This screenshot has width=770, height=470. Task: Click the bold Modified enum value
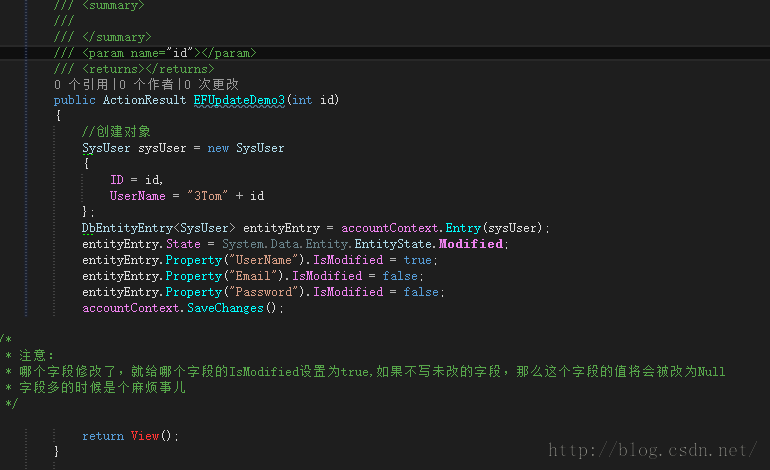(x=470, y=244)
